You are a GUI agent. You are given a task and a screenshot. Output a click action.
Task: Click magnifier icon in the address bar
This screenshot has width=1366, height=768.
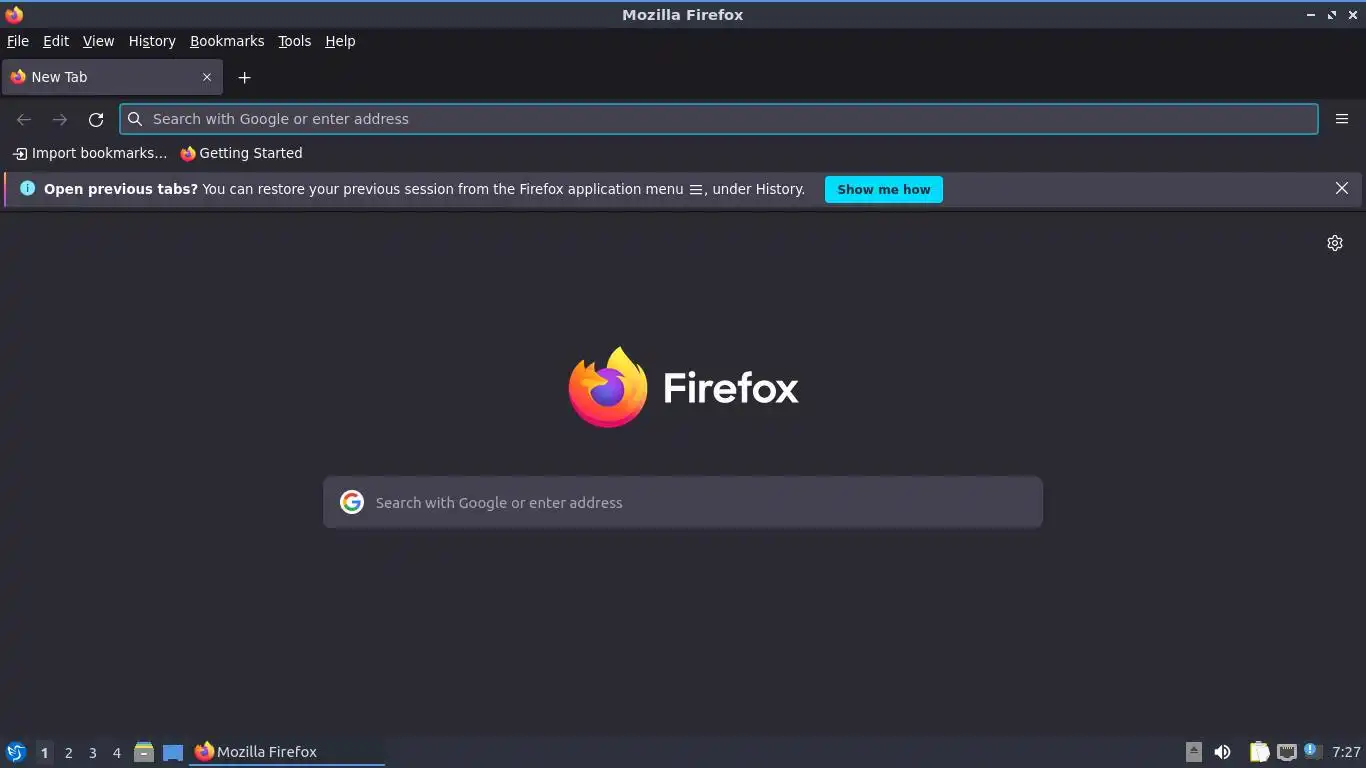click(135, 119)
